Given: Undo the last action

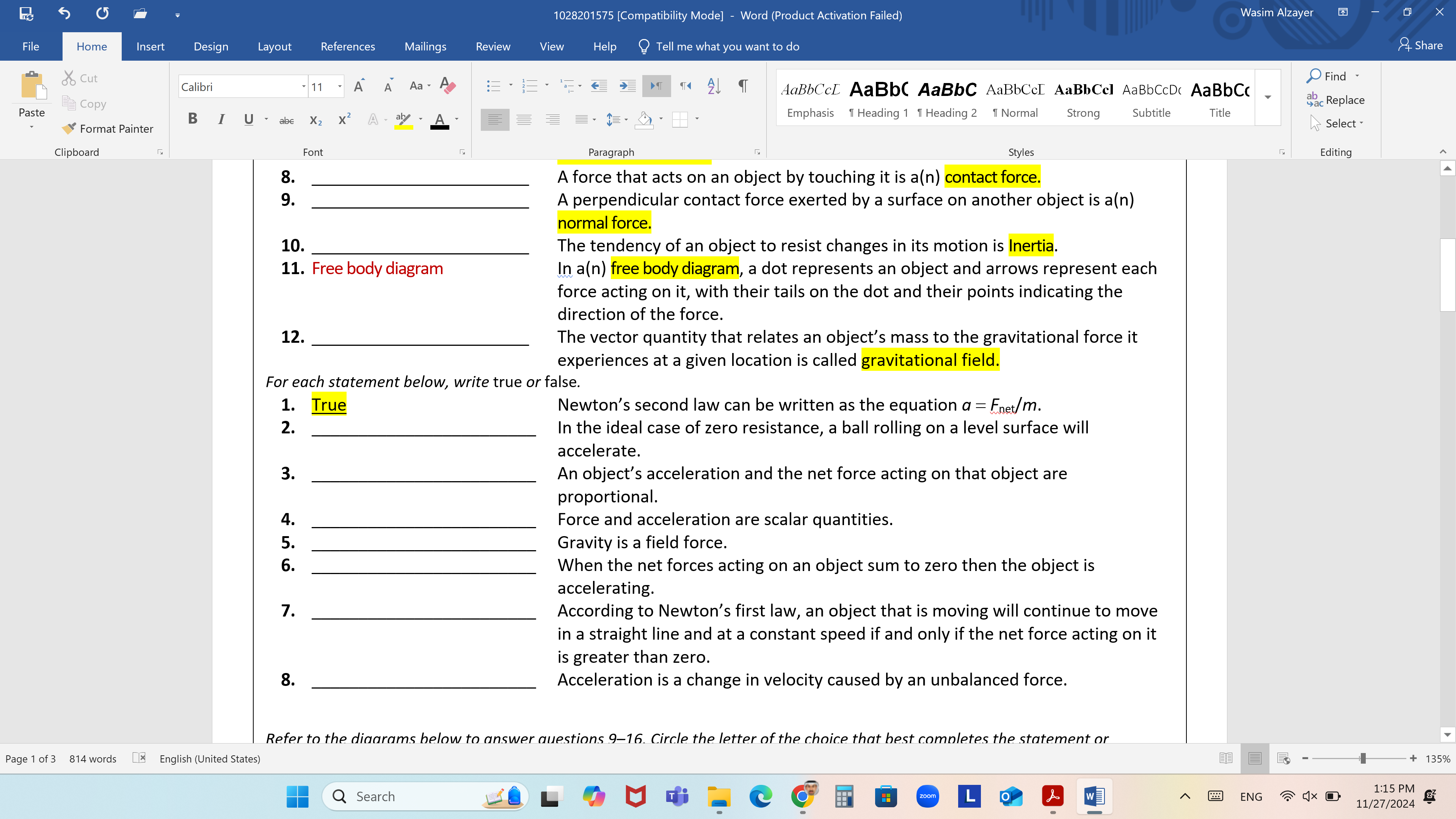Looking at the screenshot, I should (x=64, y=14).
